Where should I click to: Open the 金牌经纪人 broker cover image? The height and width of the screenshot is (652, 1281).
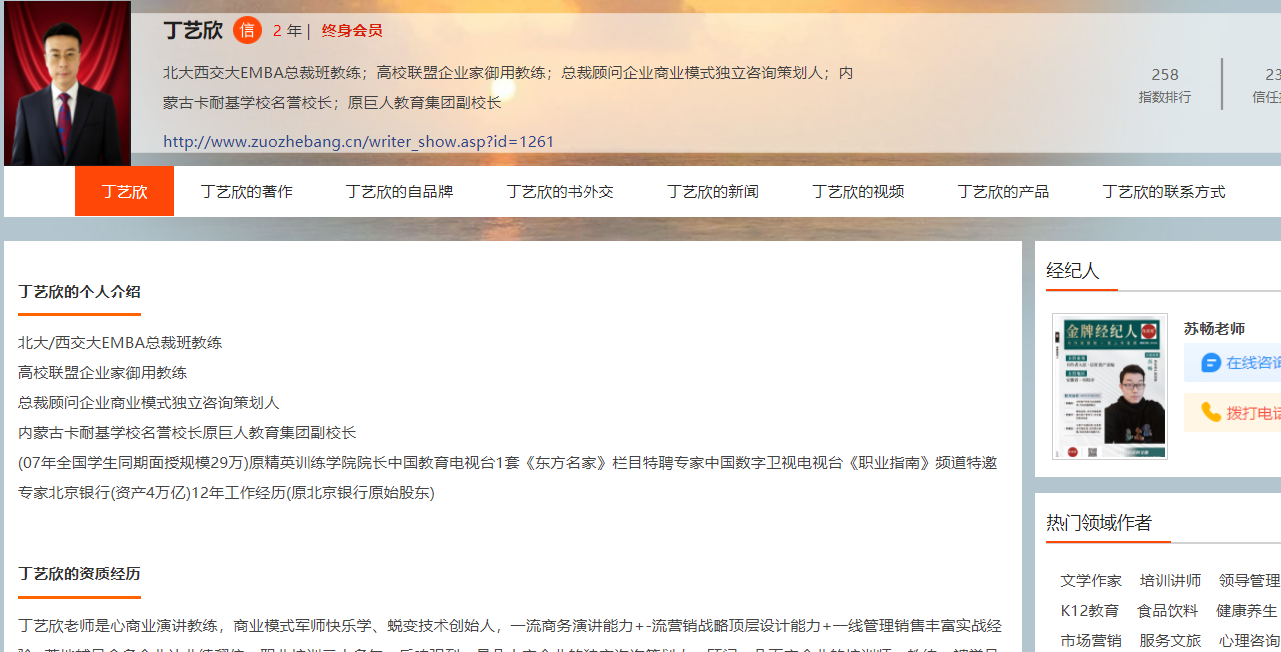point(1109,386)
